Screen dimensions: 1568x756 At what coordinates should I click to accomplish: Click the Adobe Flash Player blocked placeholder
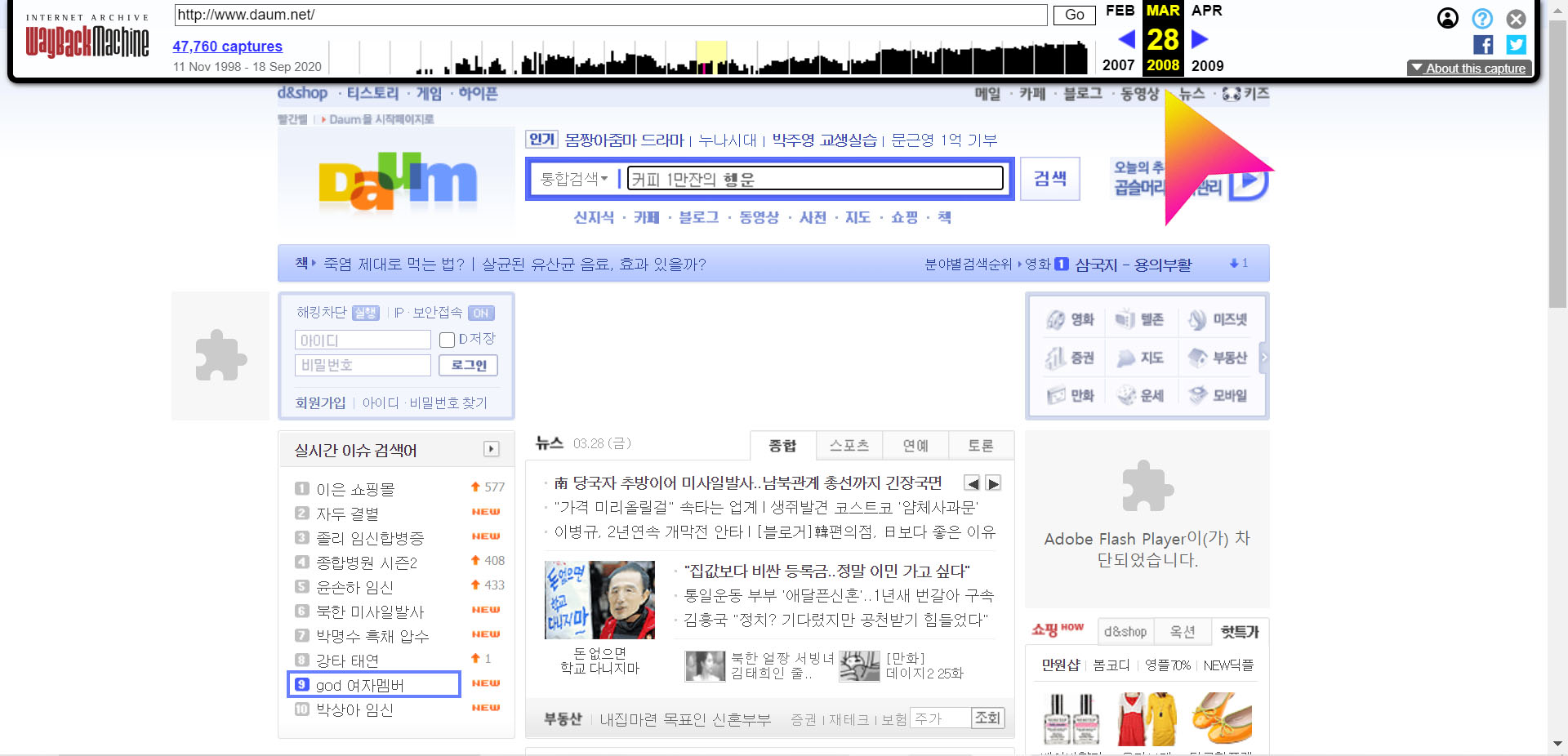[1147, 519]
